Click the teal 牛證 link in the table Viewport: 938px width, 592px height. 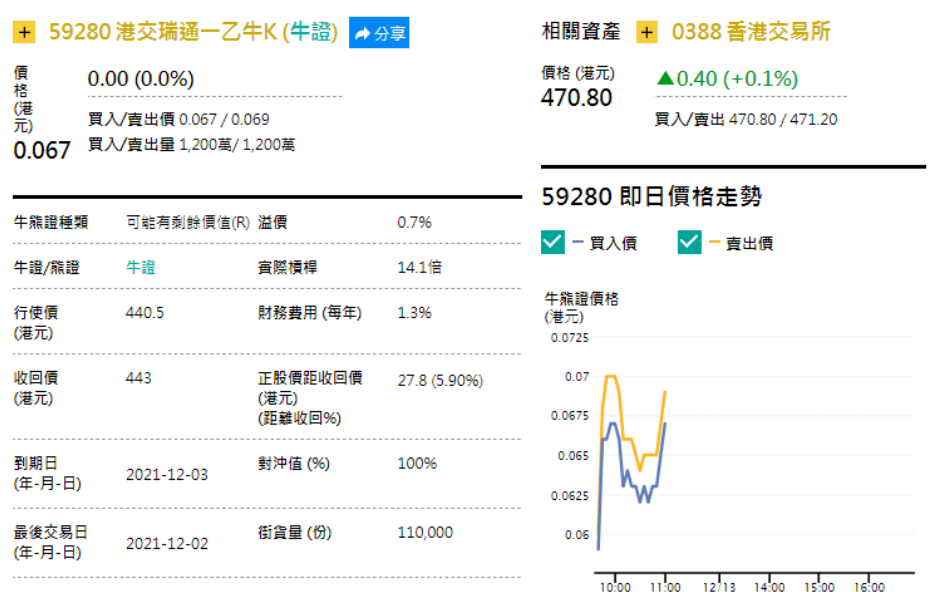click(141, 267)
